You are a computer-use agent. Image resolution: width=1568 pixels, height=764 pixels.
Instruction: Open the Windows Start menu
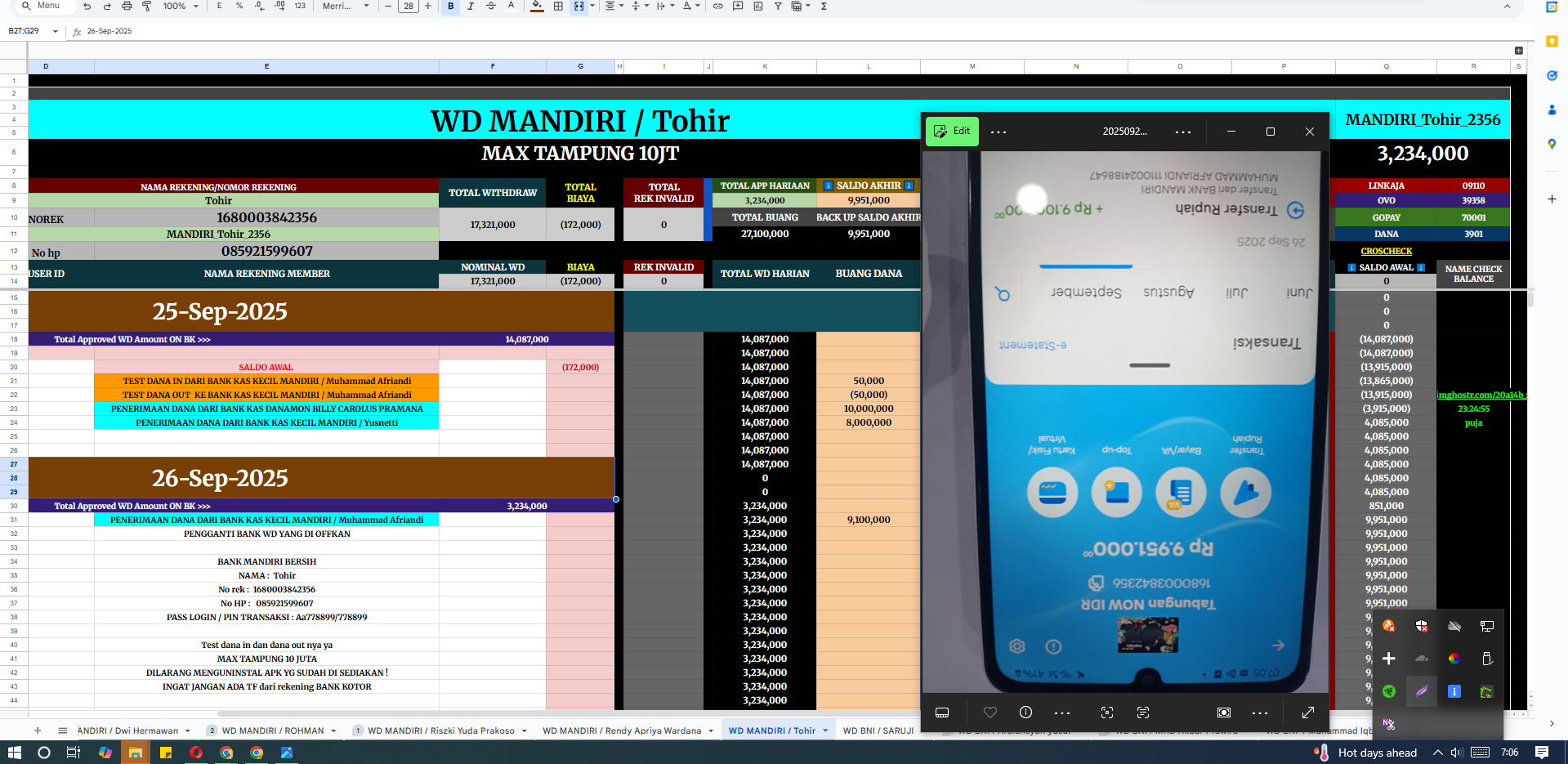[14, 753]
